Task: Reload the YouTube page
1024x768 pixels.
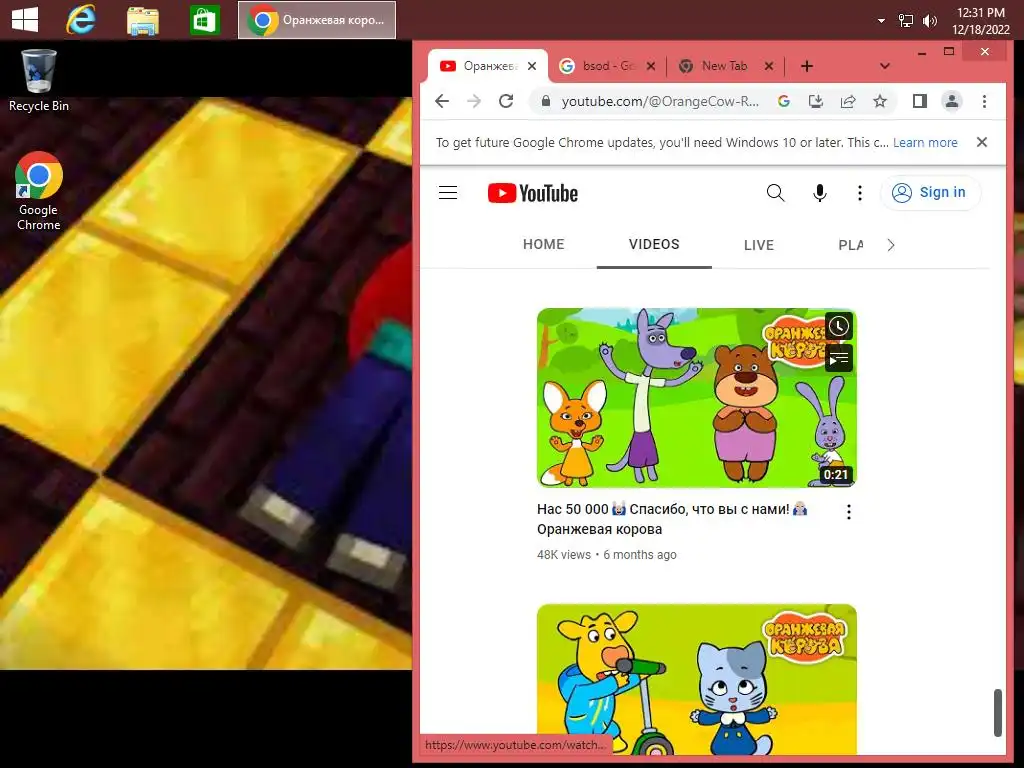Action: click(506, 101)
